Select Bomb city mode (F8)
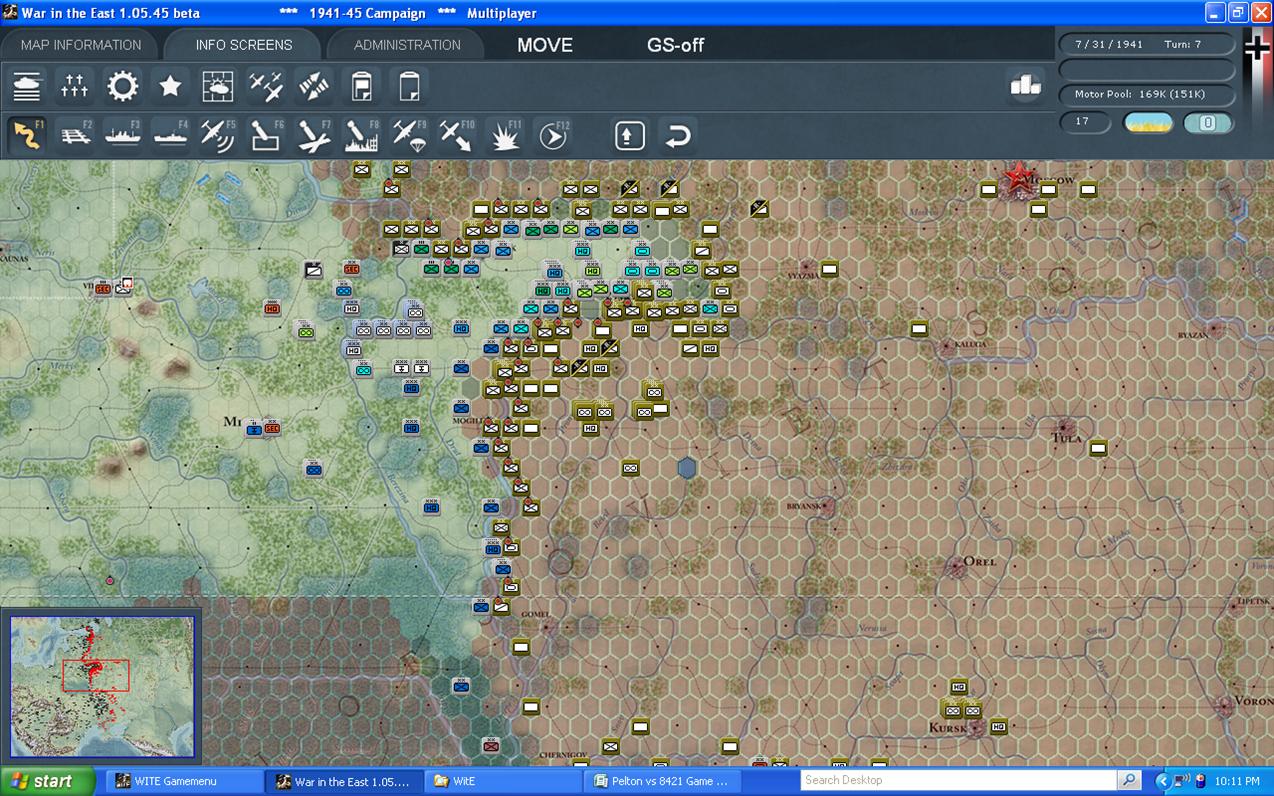The width and height of the screenshot is (1274, 796). tap(362, 135)
